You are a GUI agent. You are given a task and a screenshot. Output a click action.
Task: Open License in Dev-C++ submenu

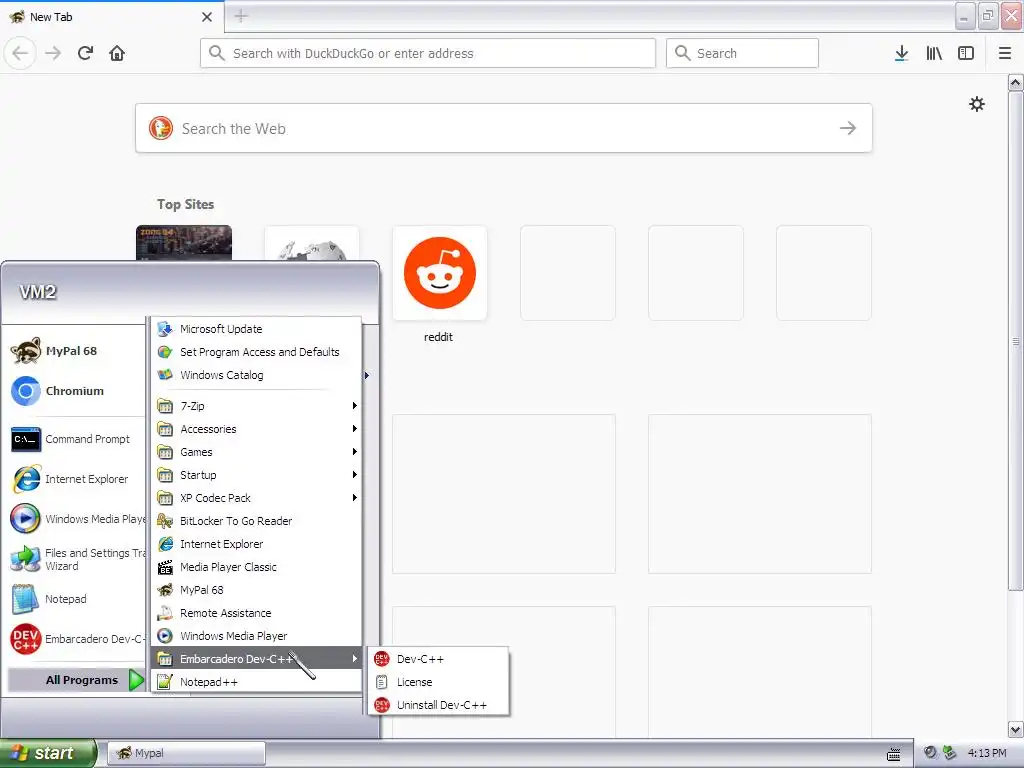(438, 682)
